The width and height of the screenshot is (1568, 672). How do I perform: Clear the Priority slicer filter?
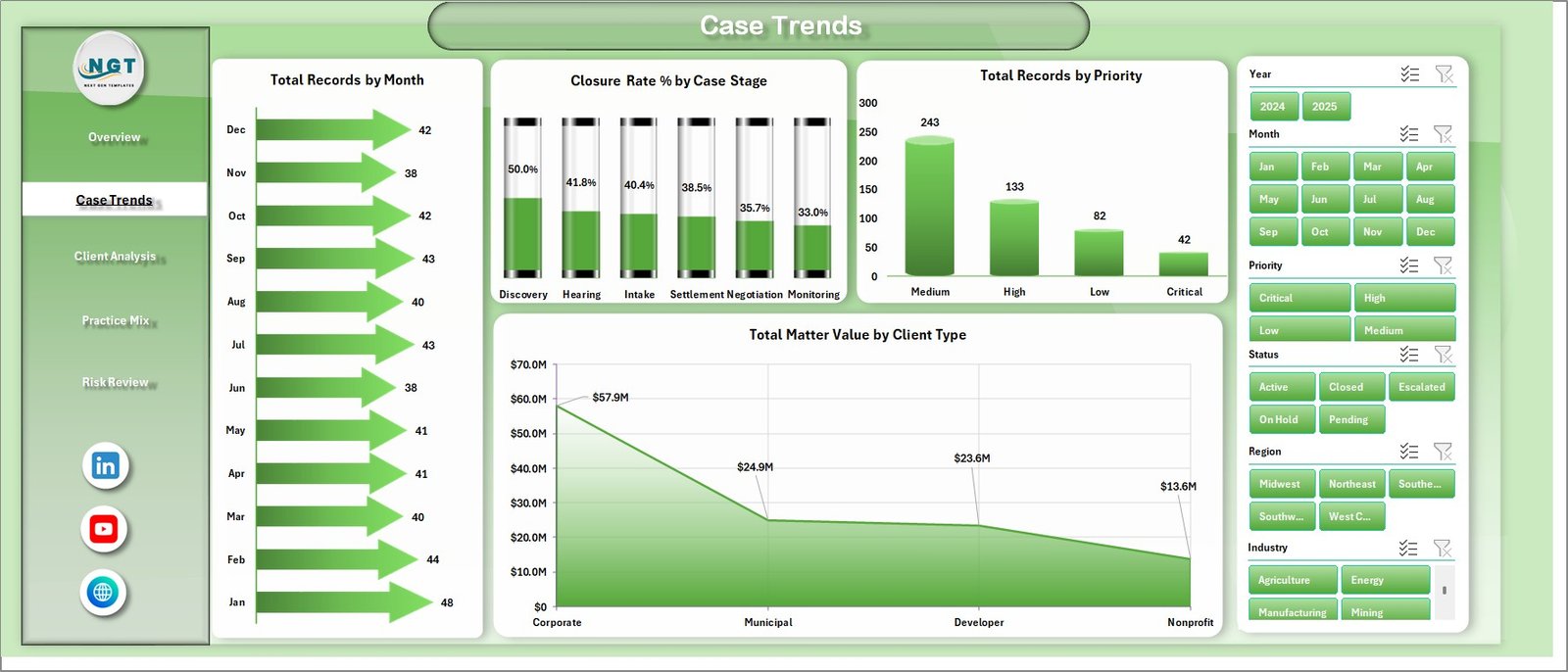[x=1444, y=265]
